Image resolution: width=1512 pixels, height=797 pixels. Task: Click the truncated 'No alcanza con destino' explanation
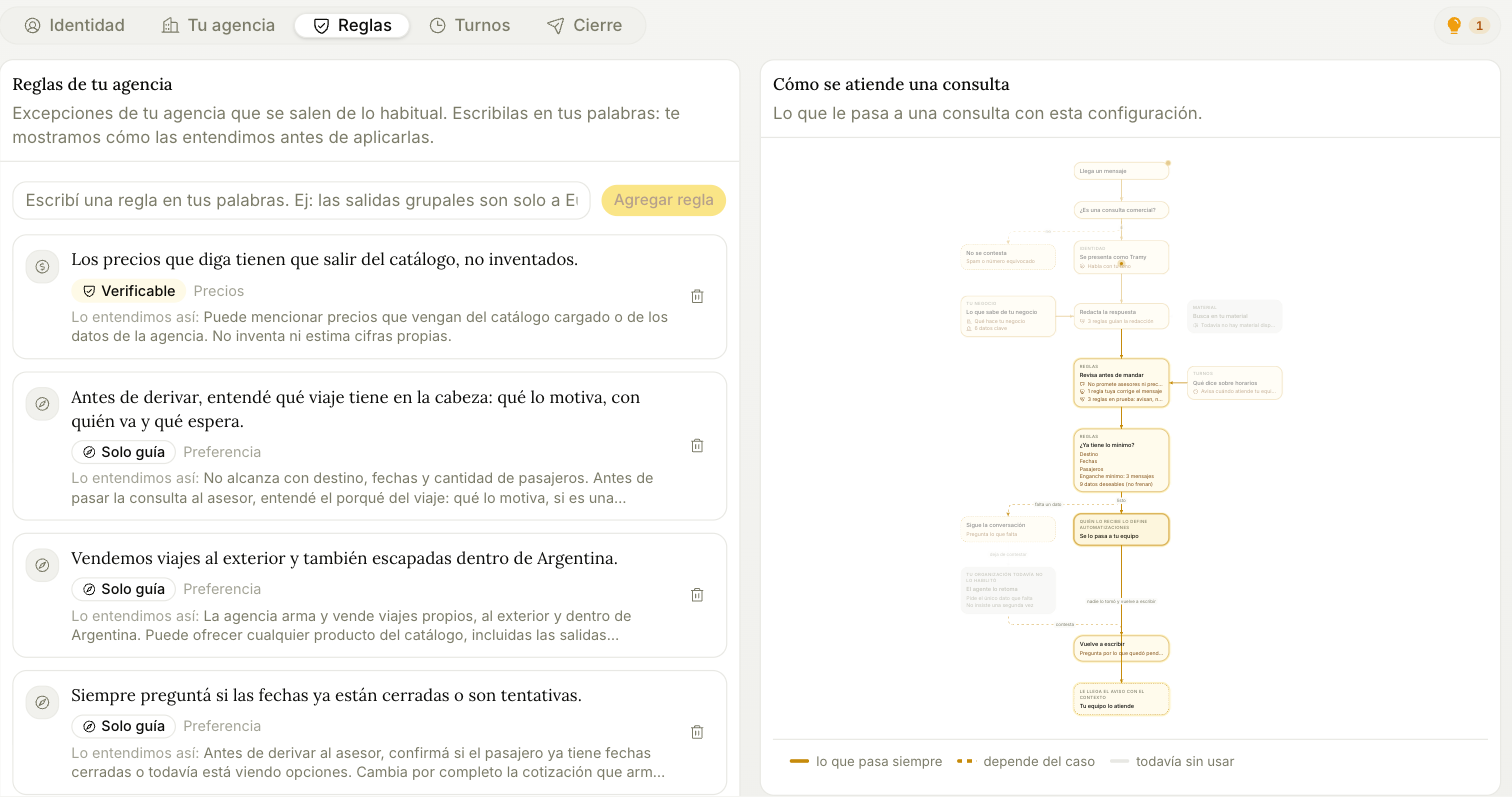click(x=362, y=488)
